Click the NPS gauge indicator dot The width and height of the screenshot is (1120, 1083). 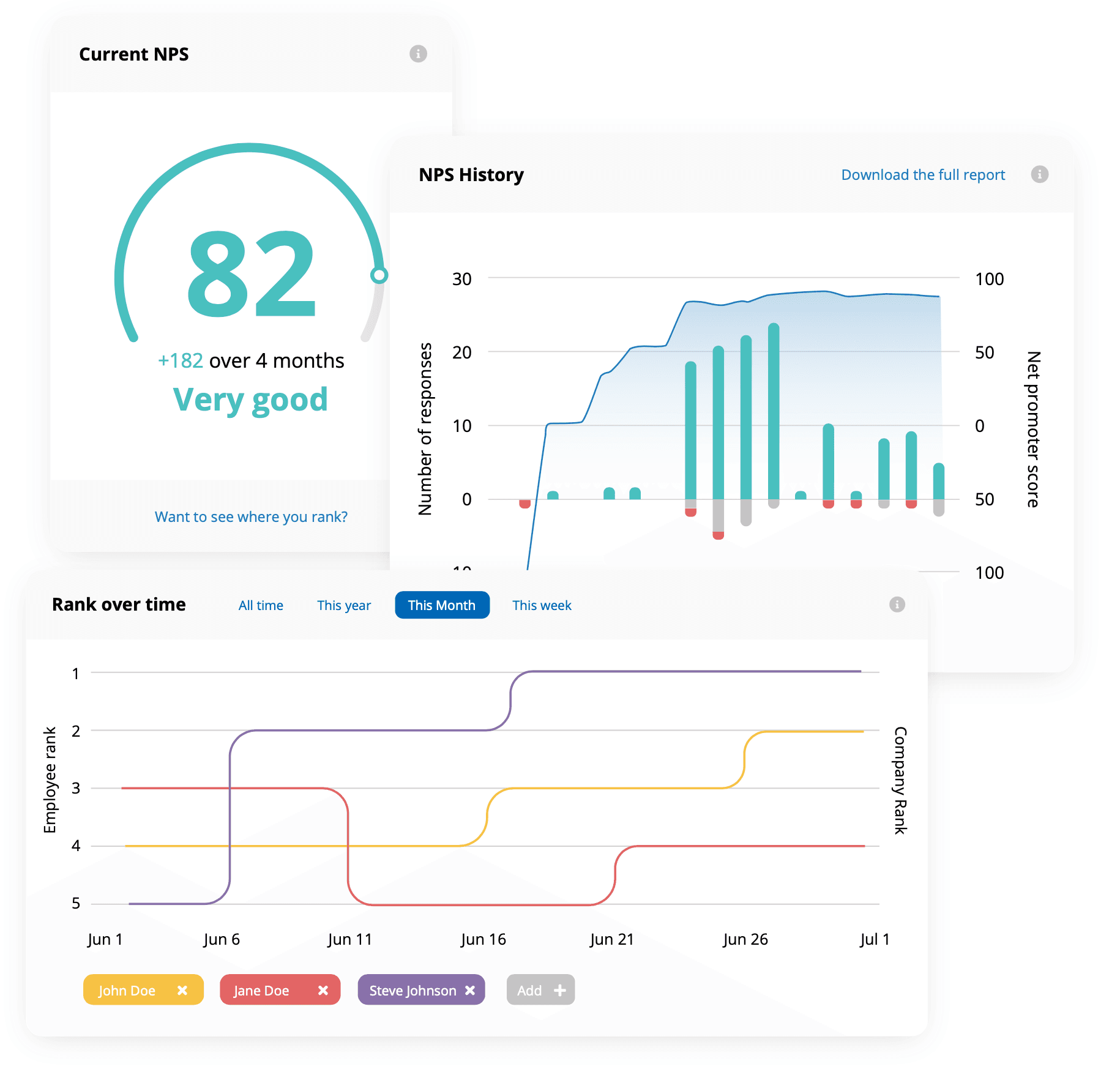[378, 275]
